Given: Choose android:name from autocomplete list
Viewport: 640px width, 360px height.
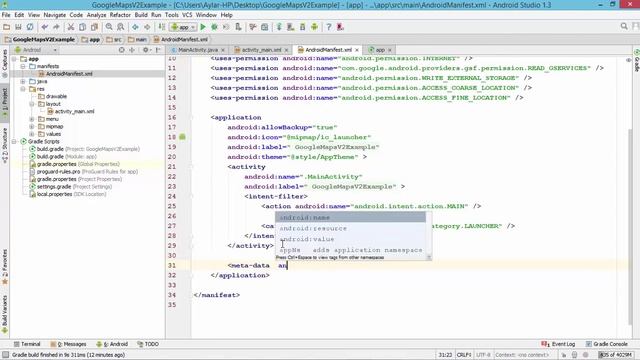Looking at the screenshot, I should click(350, 218).
